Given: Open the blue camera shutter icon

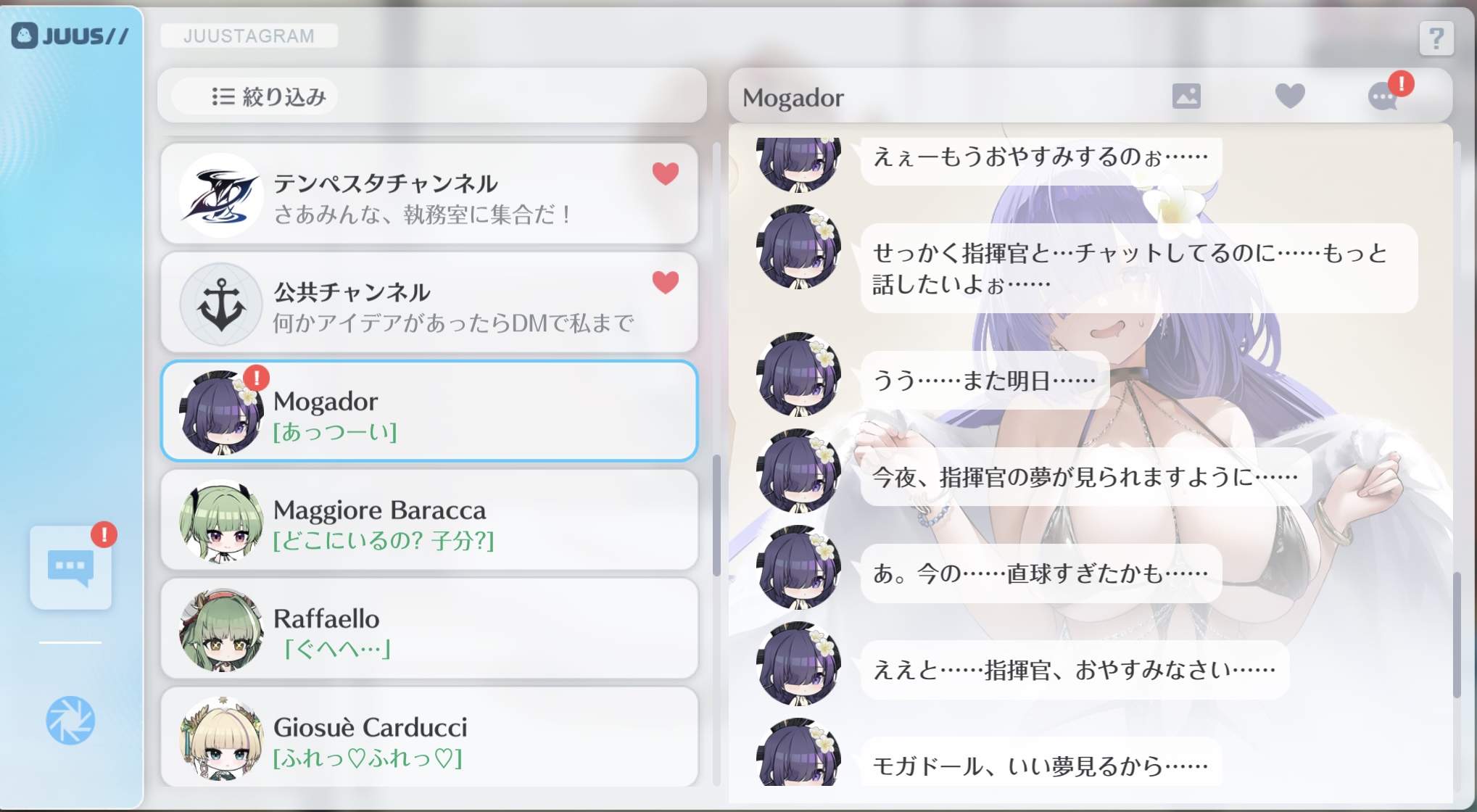Looking at the screenshot, I should pos(70,721).
